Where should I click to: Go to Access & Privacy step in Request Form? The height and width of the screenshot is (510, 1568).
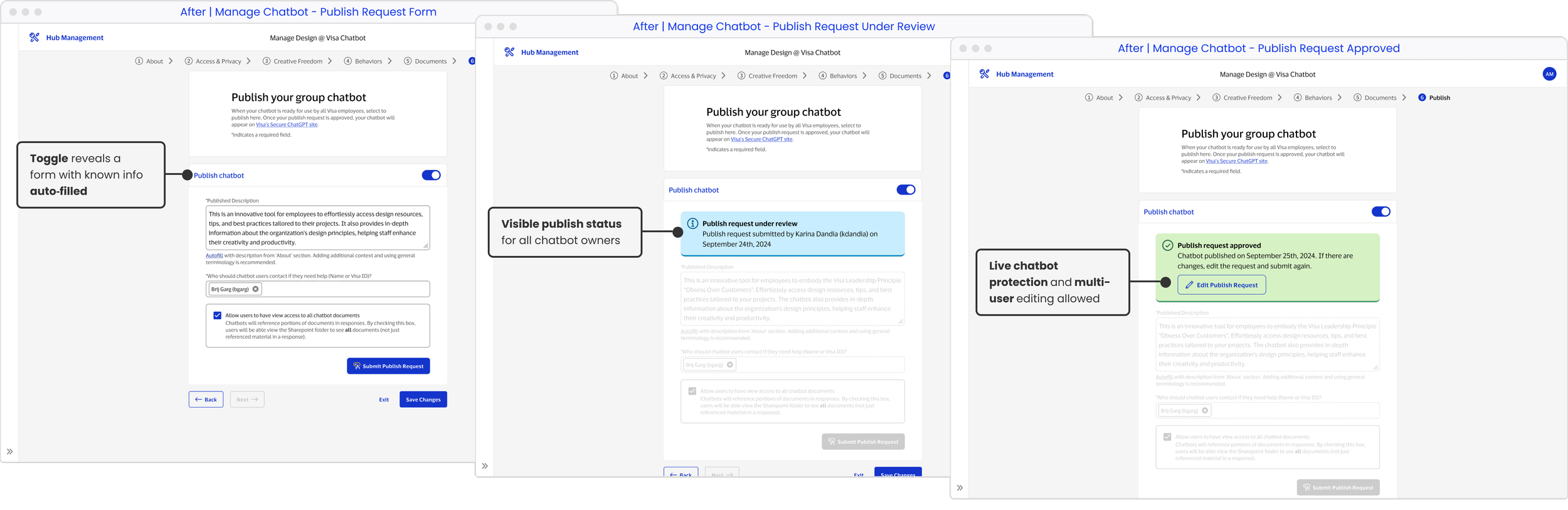[213, 61]
